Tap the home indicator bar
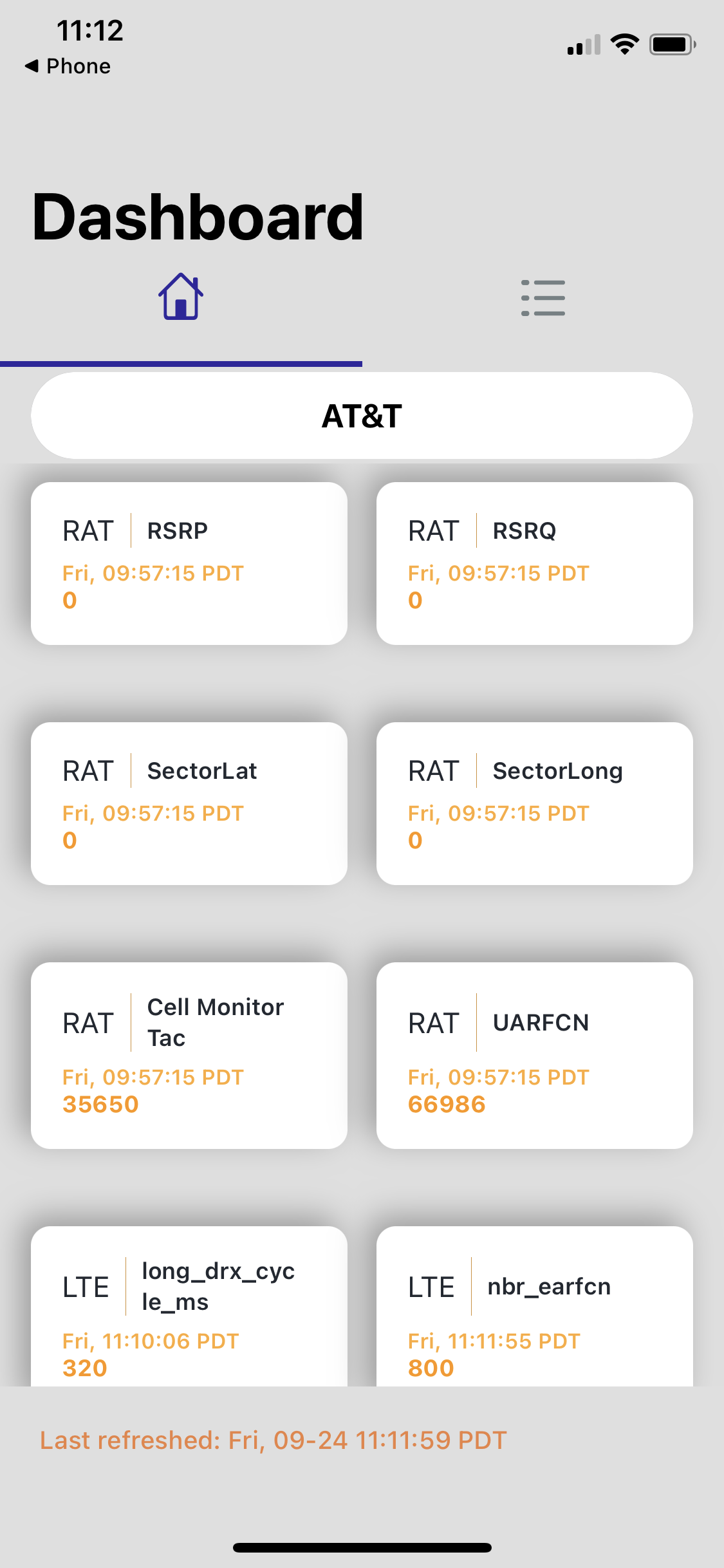This screenshot has width=724, height=1568. tap(362, 1547)
